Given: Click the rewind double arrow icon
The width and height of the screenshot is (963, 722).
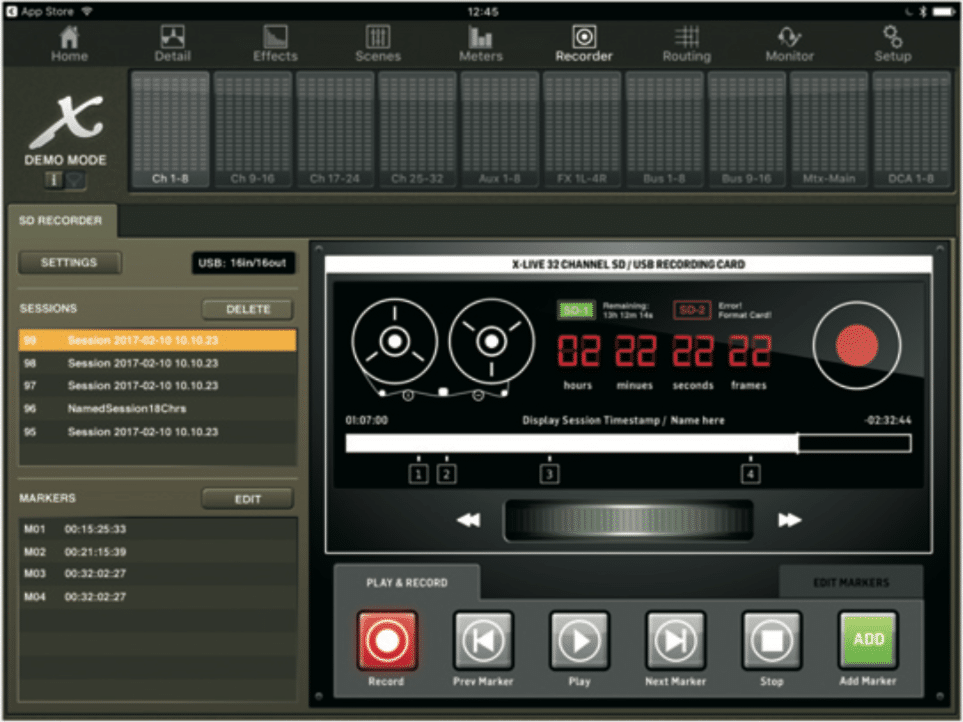Looking at the screenshot, I should point(468,520).
